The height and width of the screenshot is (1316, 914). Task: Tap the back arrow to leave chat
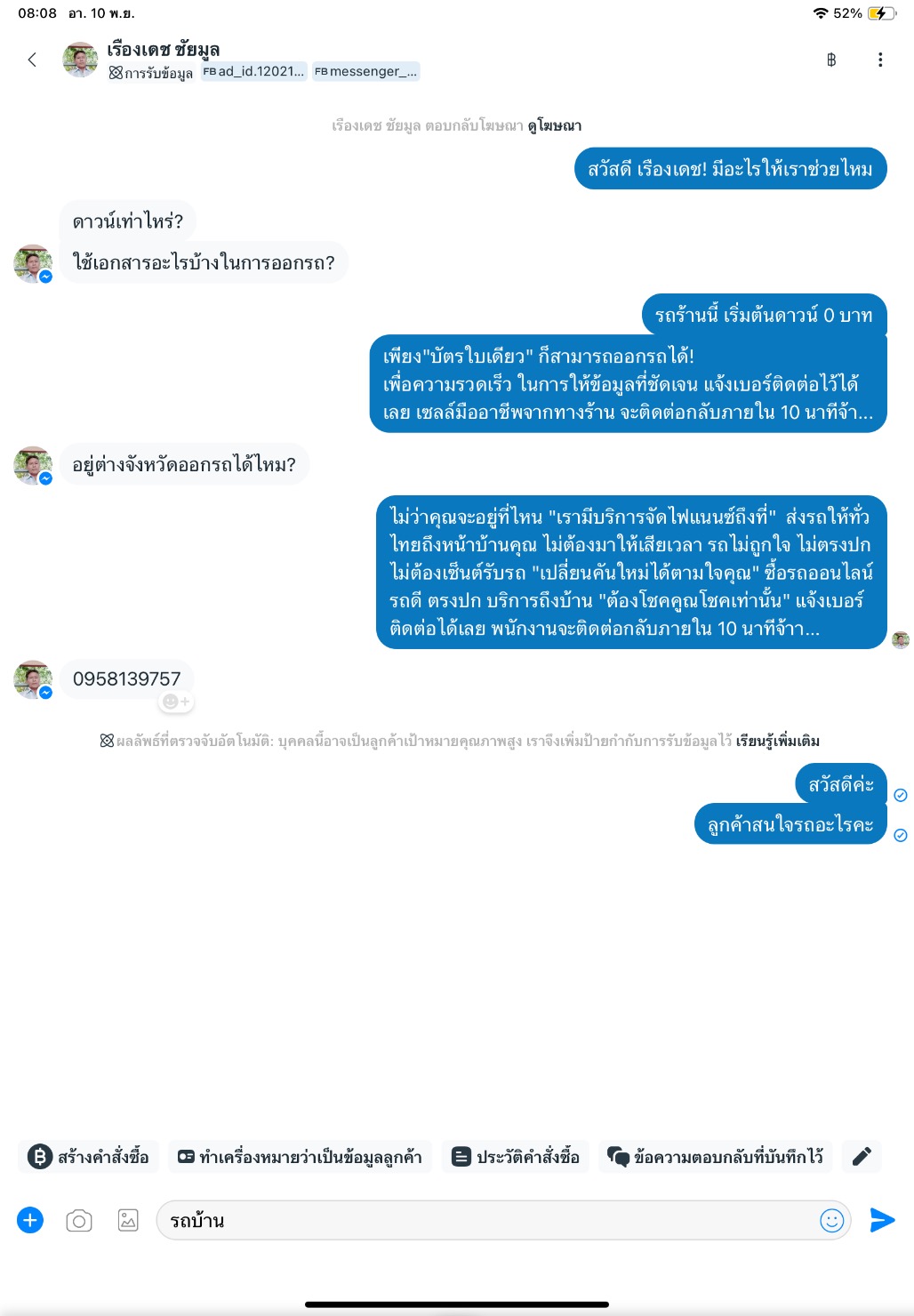point(32,60)
